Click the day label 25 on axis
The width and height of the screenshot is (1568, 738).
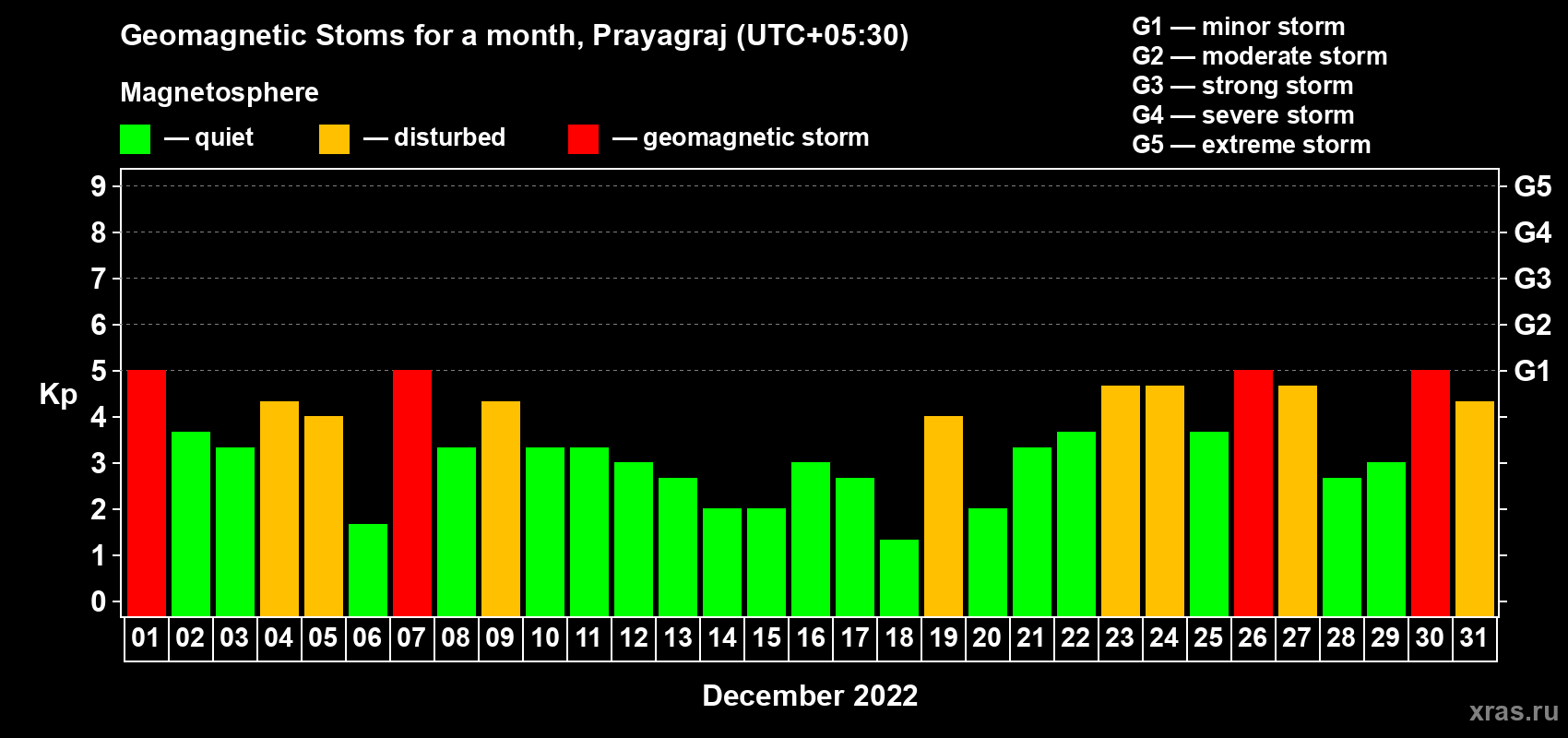click(x=1208, y=637)
